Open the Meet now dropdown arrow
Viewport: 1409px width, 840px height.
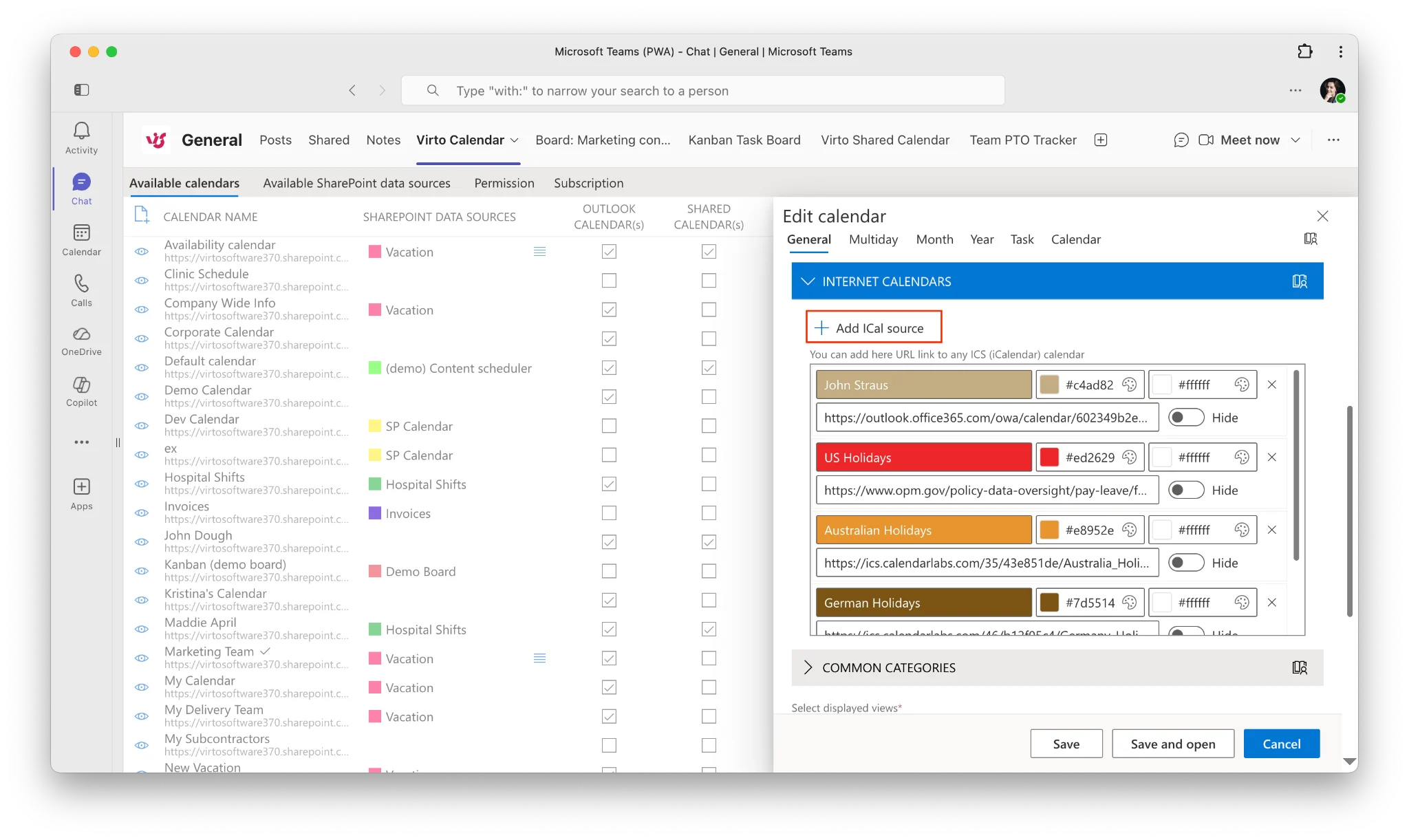[1295, 140]
